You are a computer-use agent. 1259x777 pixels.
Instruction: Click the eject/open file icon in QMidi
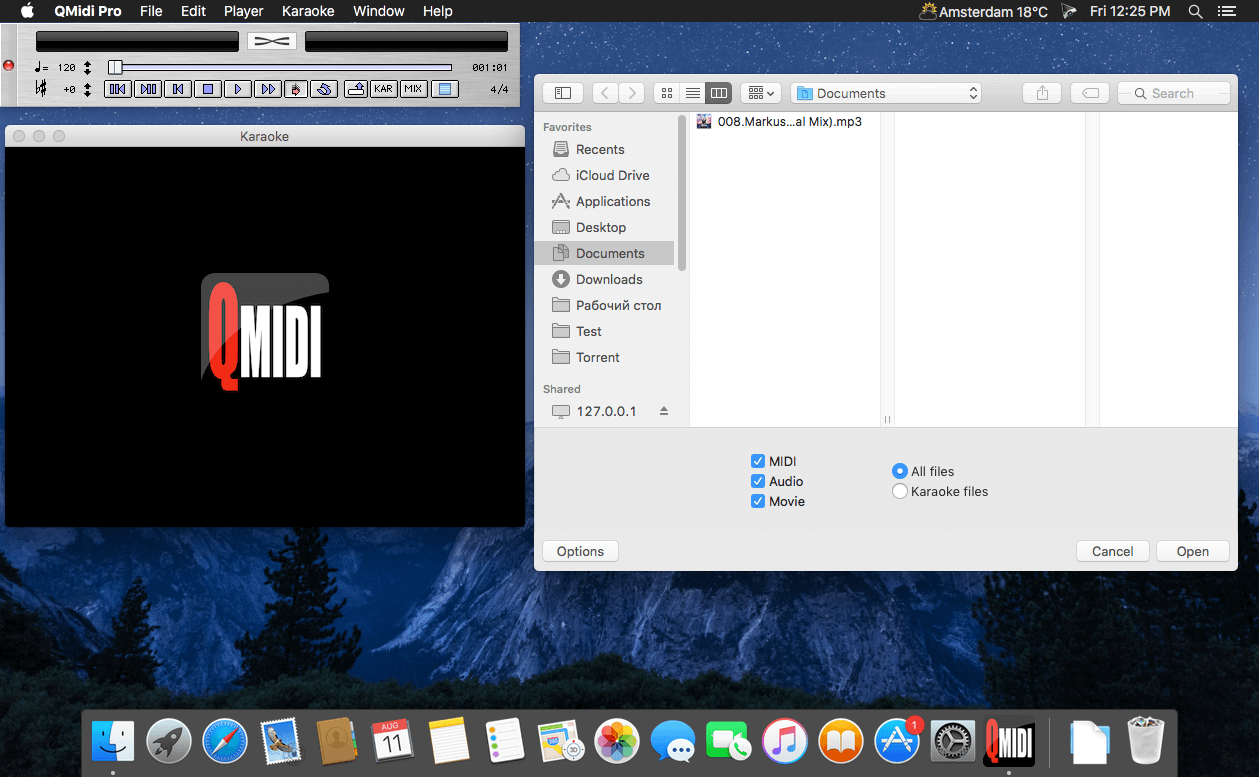pos(355,89)
